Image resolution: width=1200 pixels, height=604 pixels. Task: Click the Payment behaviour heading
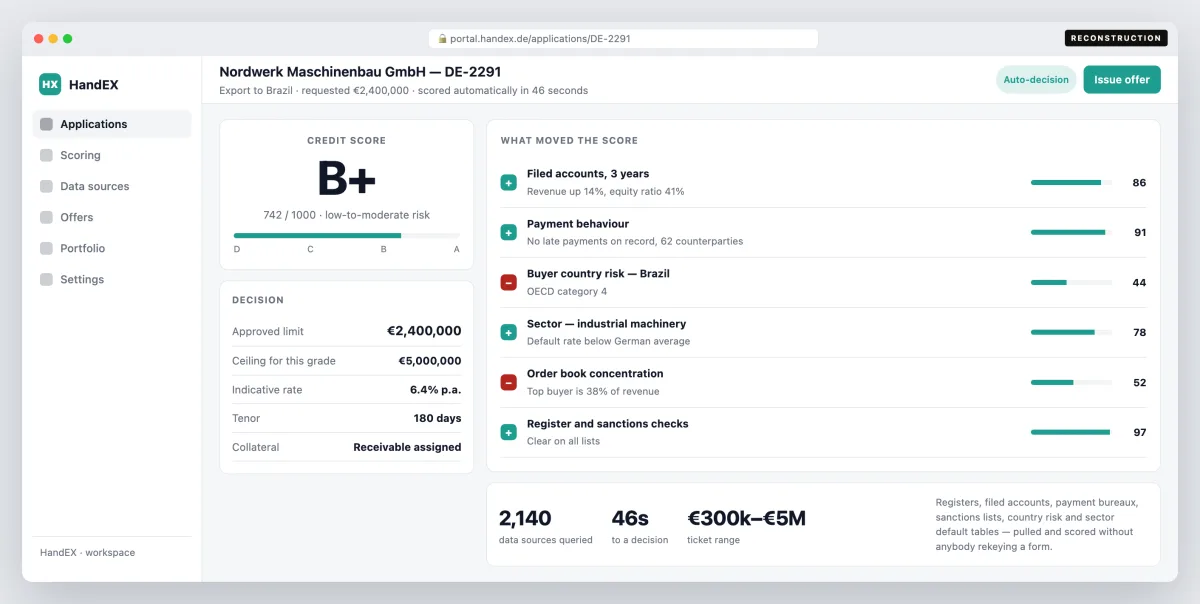(x=578, y=224)
